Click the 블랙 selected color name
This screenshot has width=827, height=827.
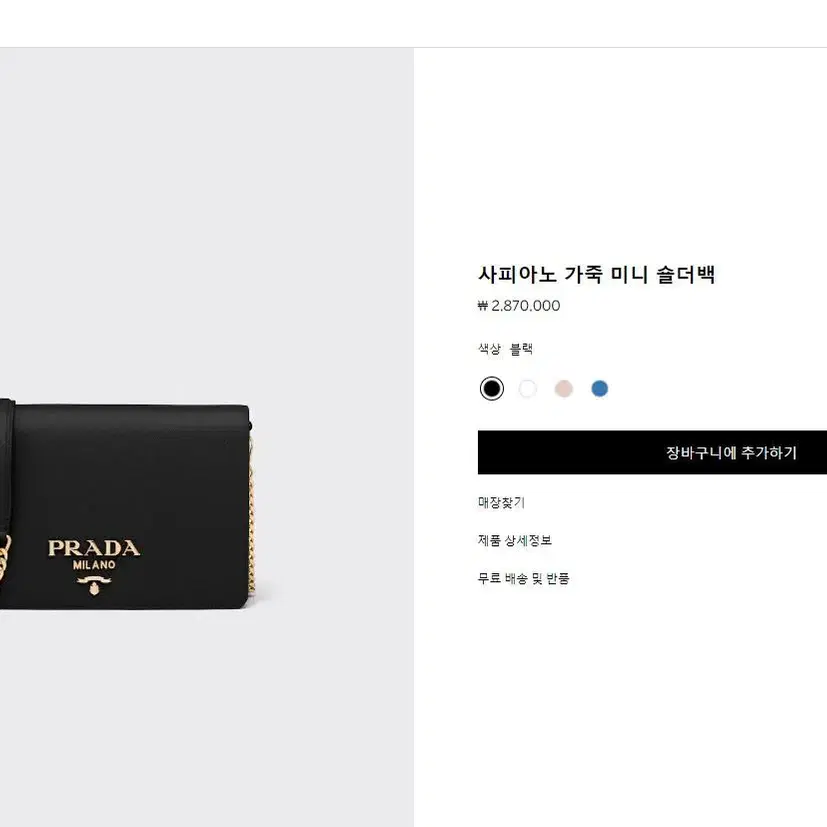[x=522, y=349]
